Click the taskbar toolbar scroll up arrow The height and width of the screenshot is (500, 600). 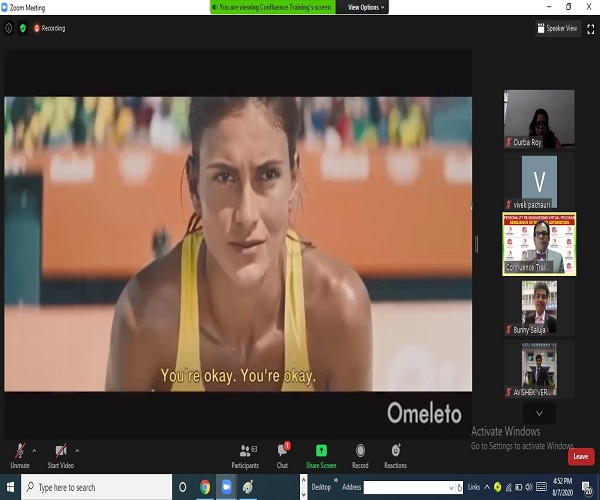coord(303,480)
